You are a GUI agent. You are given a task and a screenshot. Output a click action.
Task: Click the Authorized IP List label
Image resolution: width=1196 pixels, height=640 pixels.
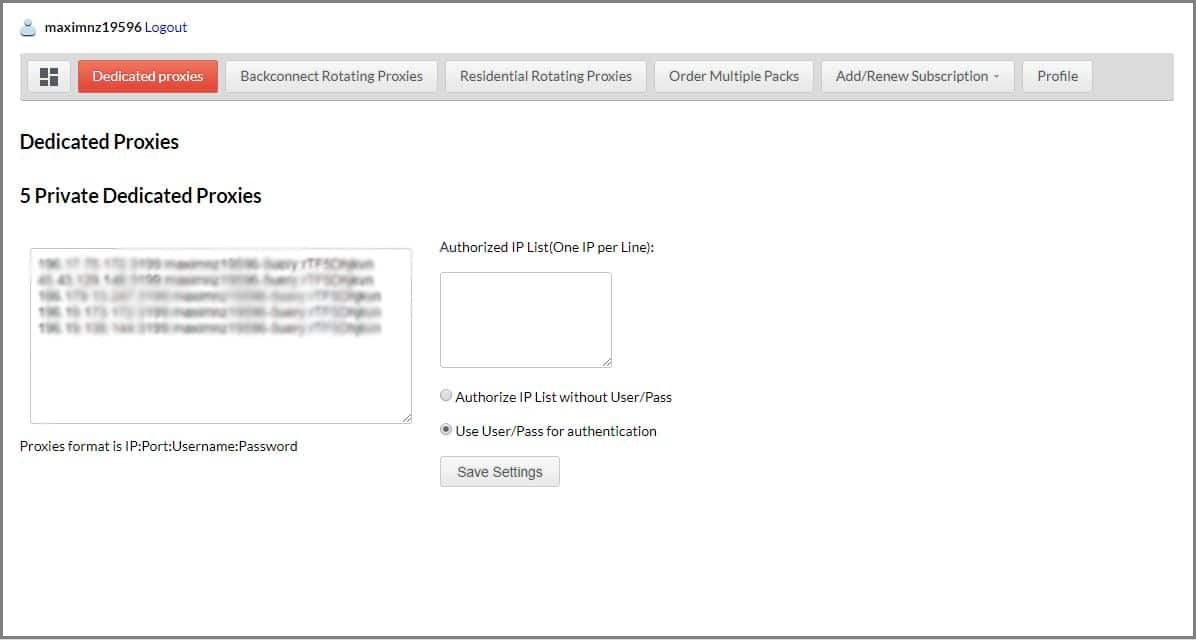pos(548,247)
